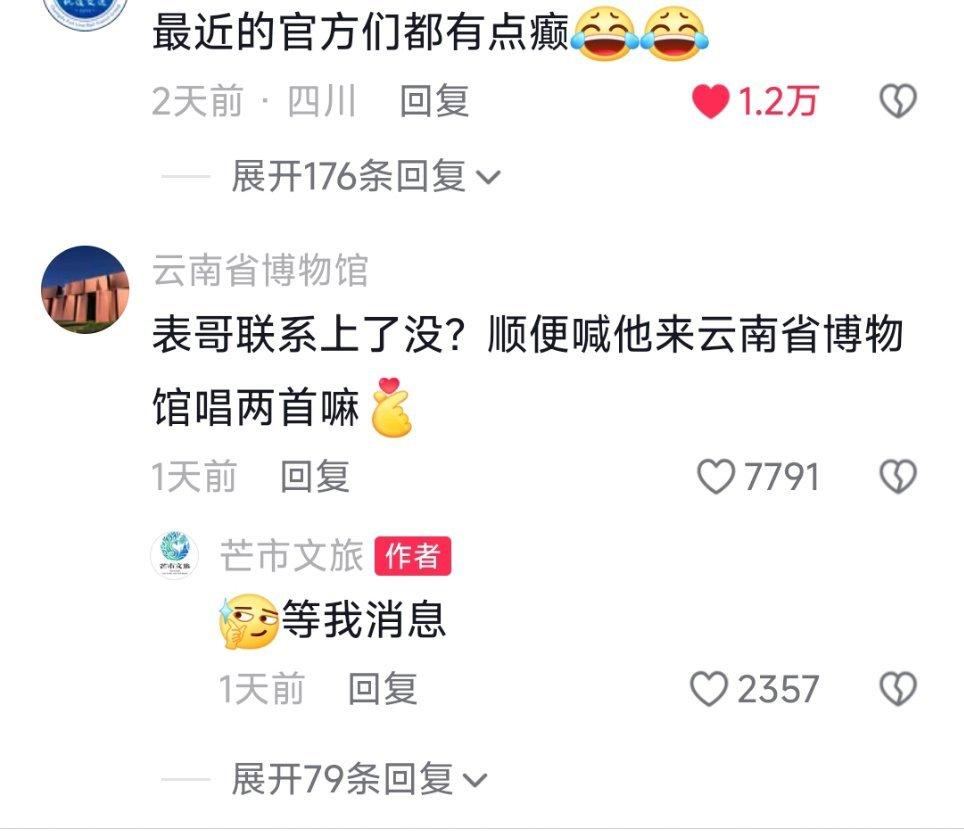The image size is (964, 831).
Task: Expand 展开79条回复 replies
Action: 359,779
